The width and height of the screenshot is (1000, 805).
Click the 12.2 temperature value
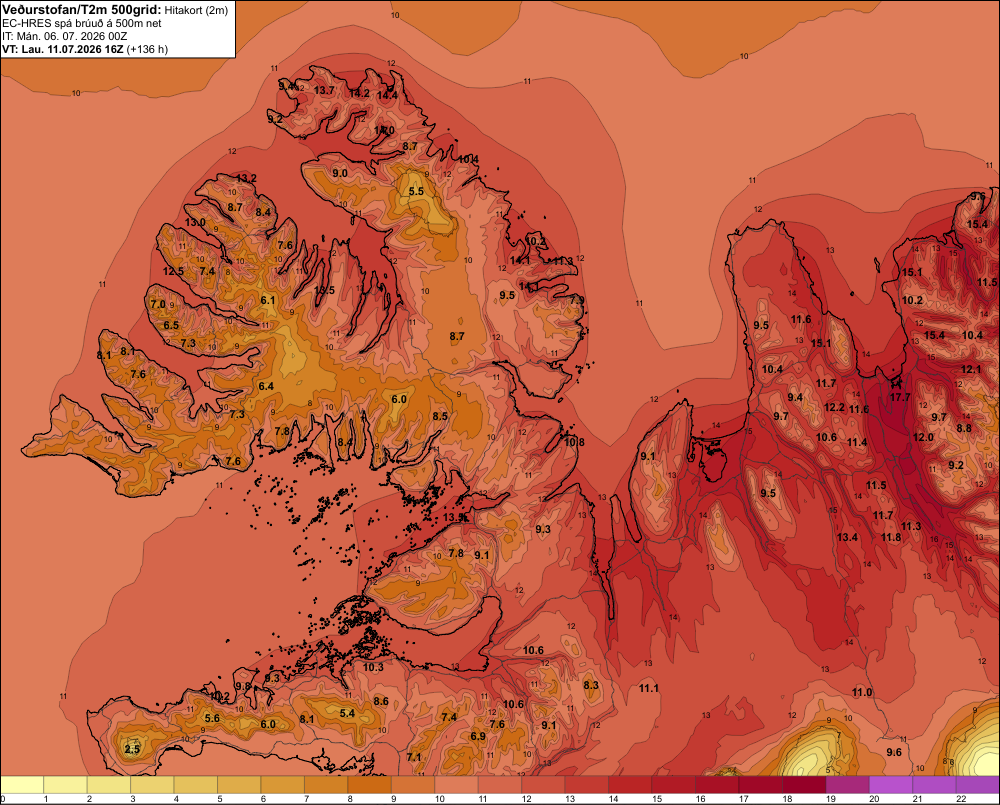coord(834,408)
